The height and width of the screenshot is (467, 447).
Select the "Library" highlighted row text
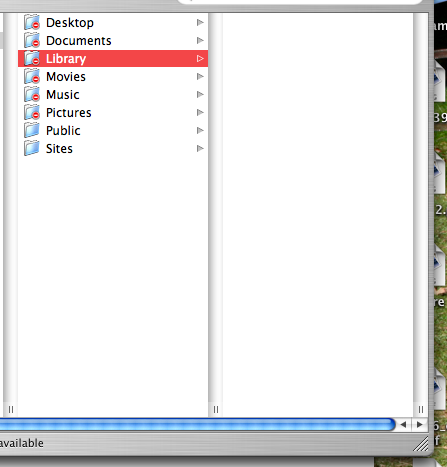(x=66, y=59)
